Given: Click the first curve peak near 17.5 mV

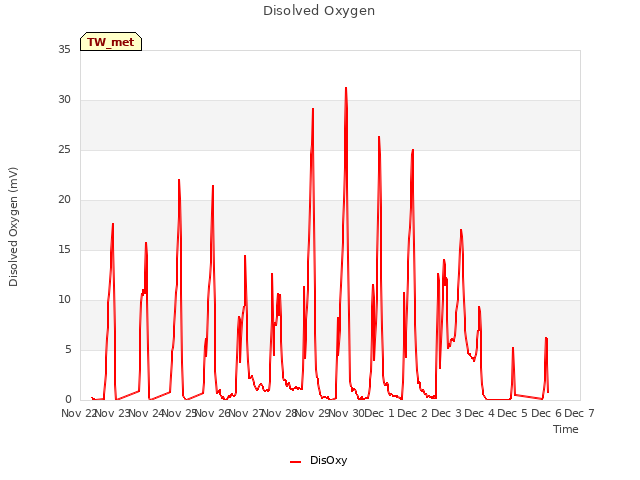Looking at the screenshot, I should click(x=113, y=224).
